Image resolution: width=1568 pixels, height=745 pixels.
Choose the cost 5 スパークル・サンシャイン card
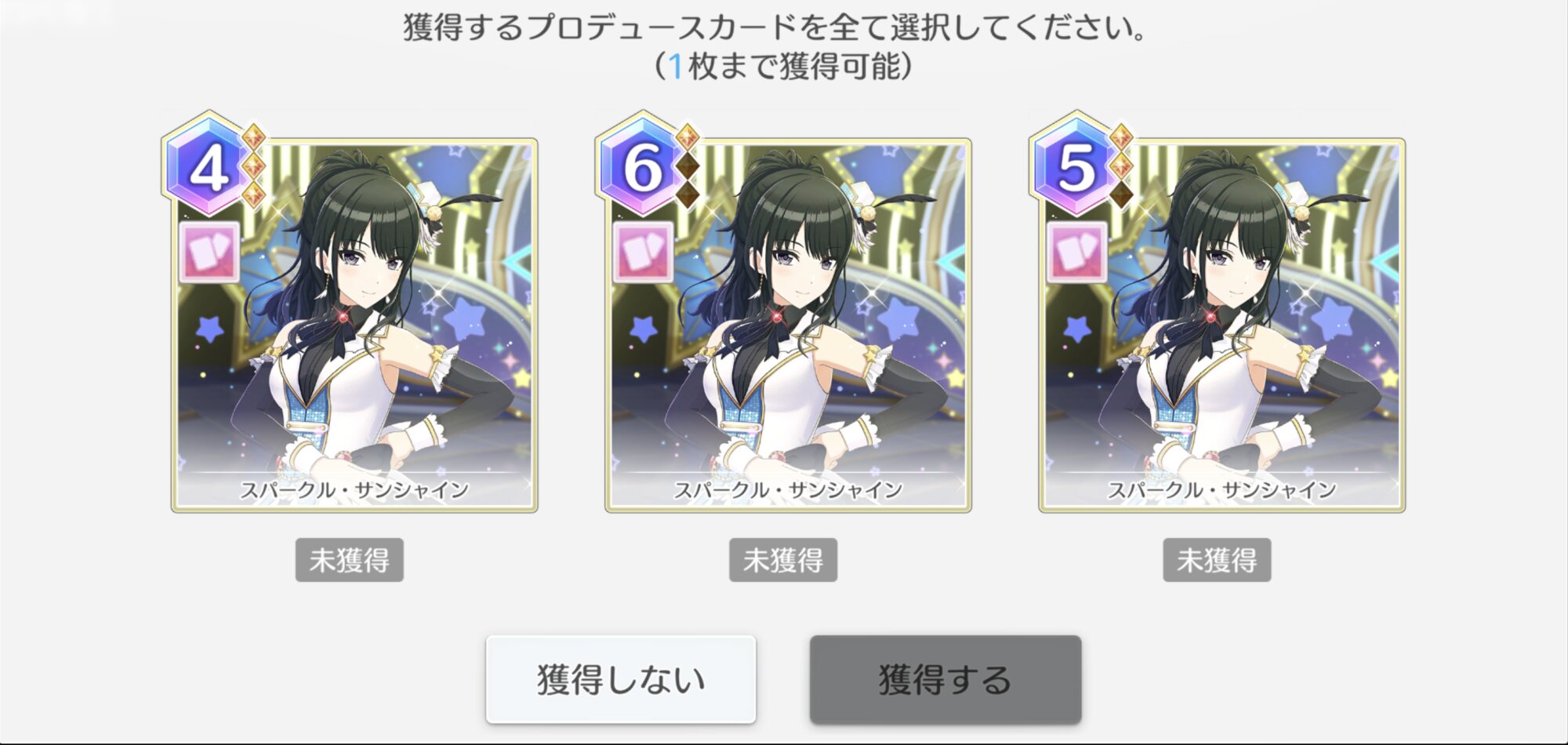(x=1221, y=325)
